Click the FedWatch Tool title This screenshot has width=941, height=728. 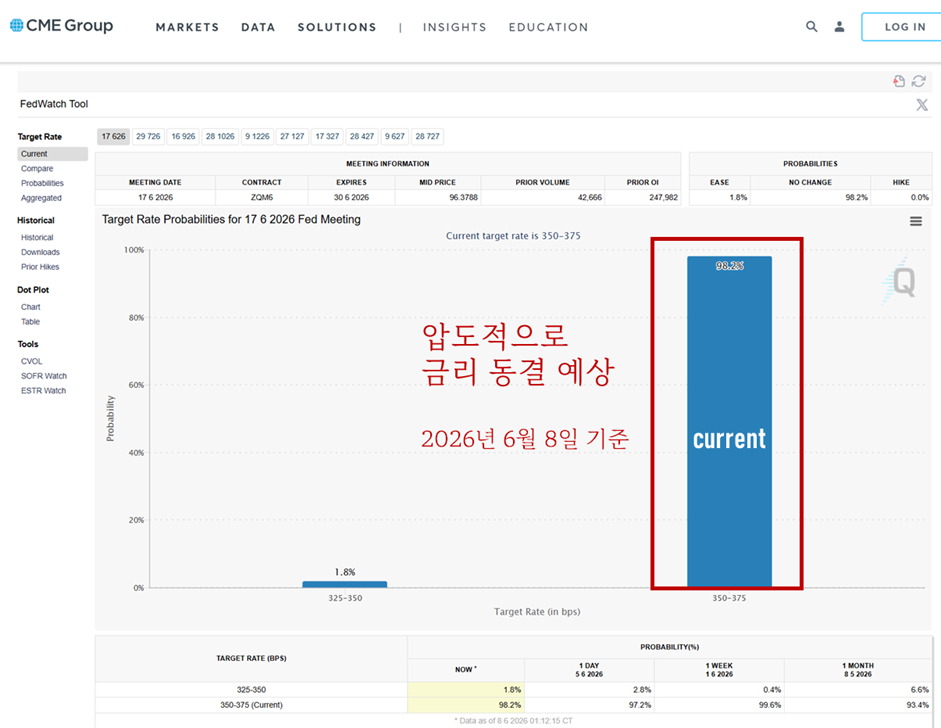[x=54, y=104]
